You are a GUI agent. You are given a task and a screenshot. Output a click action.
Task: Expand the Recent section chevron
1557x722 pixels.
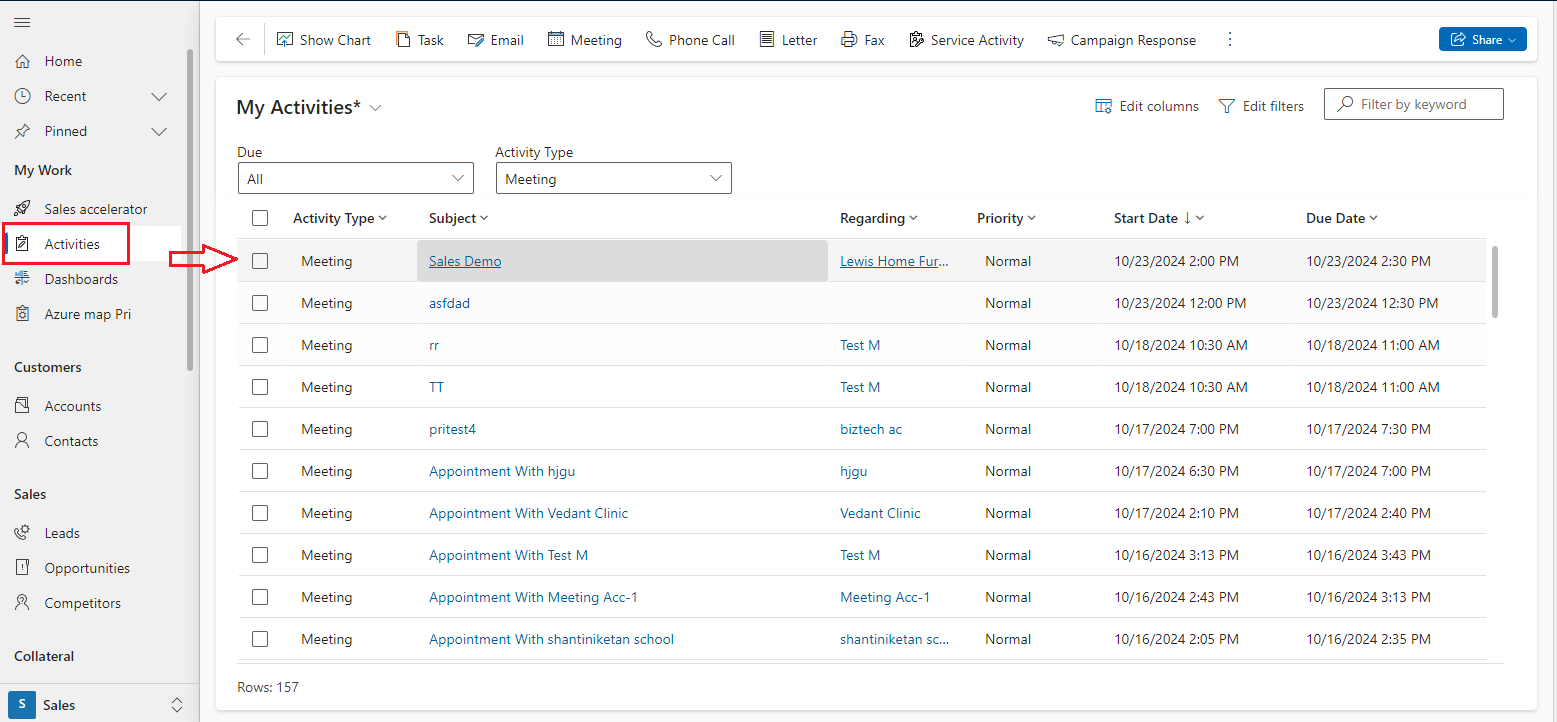point(158,96)
